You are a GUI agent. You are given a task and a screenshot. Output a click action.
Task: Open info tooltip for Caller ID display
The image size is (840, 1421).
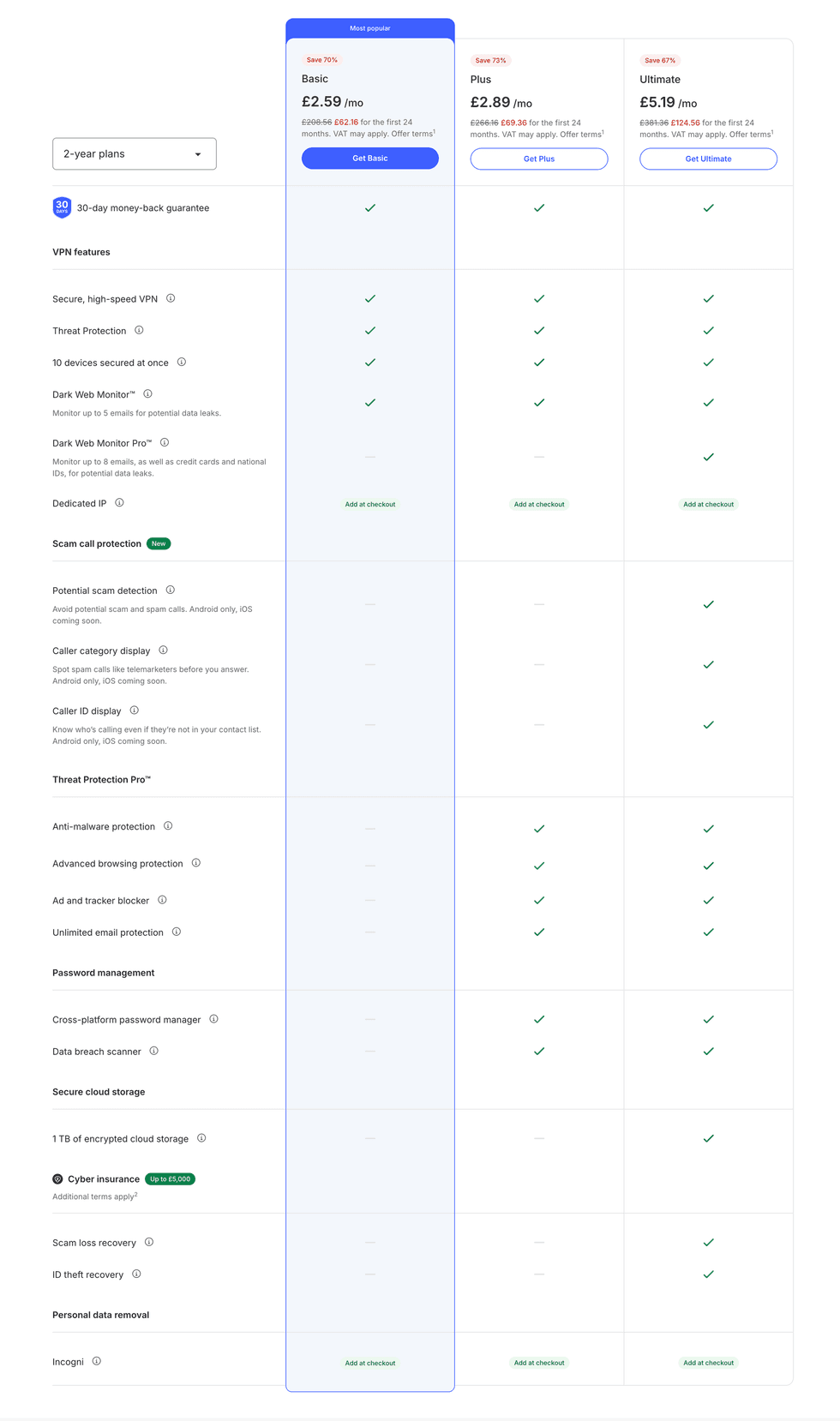(x=134, y=710)
